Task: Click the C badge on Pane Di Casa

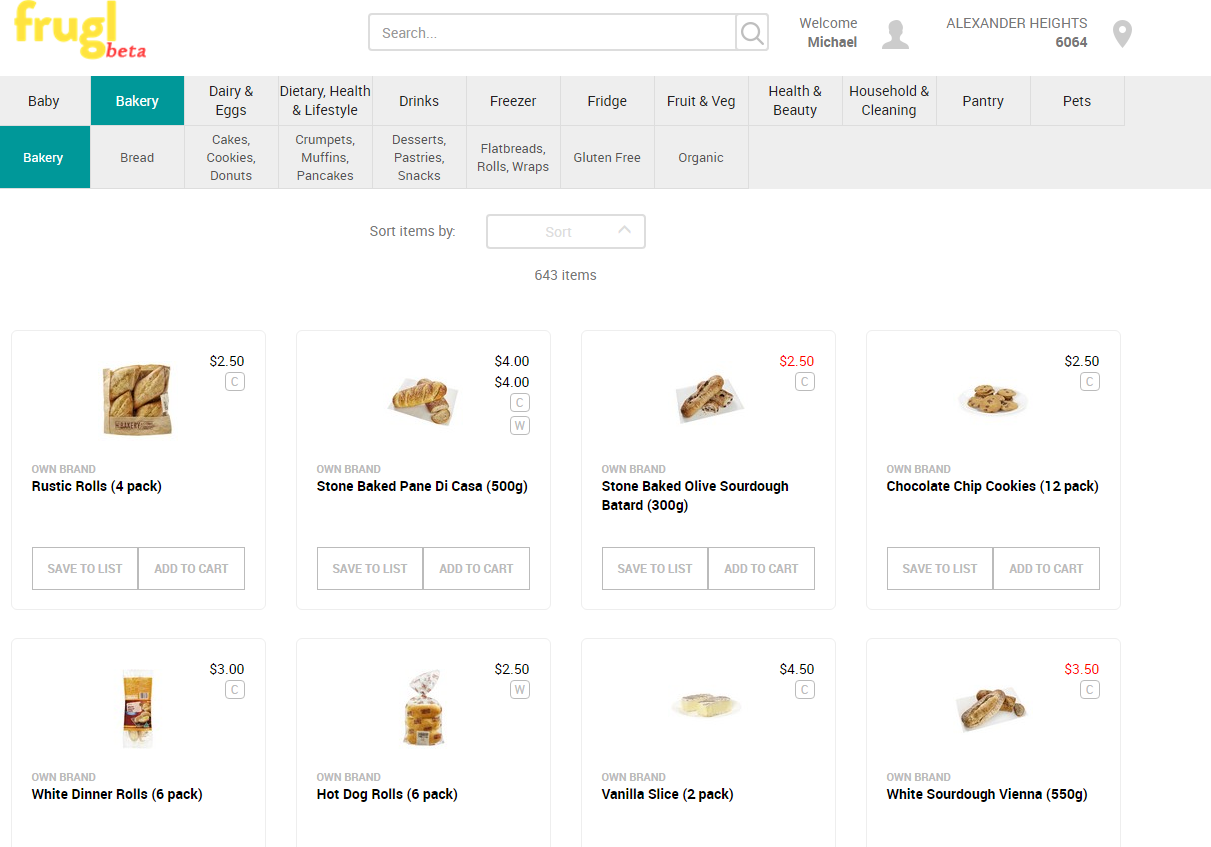Action: [x=520, y=403]
